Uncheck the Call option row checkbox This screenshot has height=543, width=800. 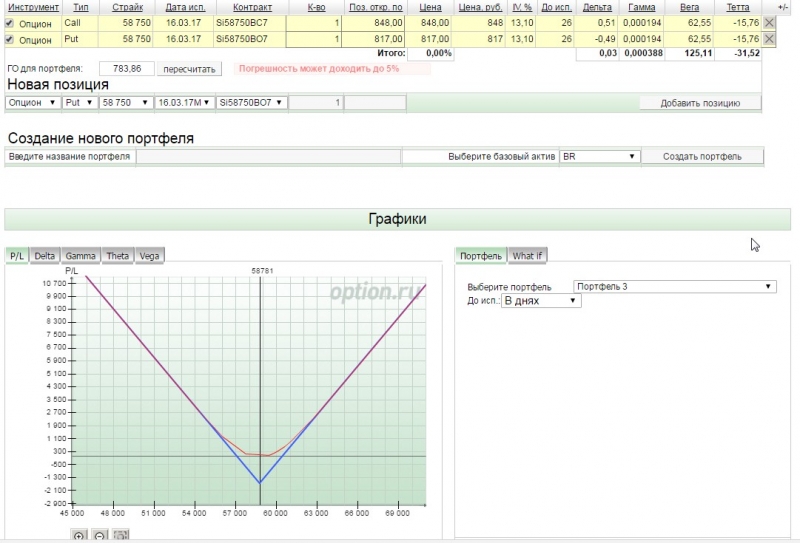pos(10,22)
